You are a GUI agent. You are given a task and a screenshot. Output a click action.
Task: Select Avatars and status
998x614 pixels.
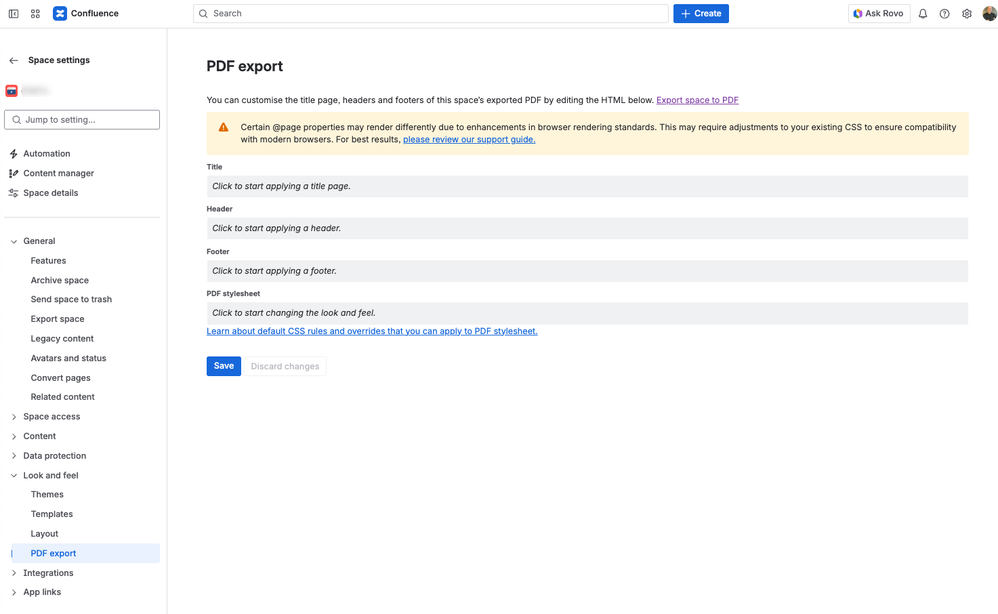pos(69,358)
